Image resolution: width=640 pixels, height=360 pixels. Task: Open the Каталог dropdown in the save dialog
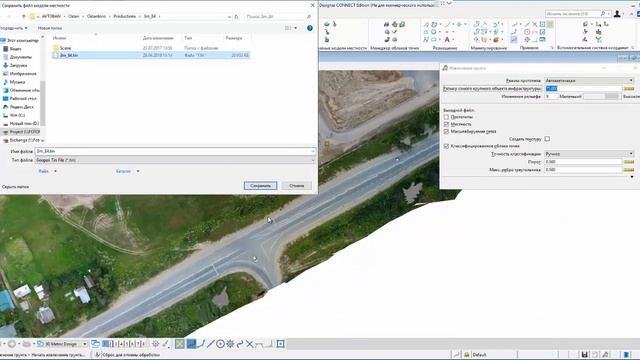click(x=128, y=171)
